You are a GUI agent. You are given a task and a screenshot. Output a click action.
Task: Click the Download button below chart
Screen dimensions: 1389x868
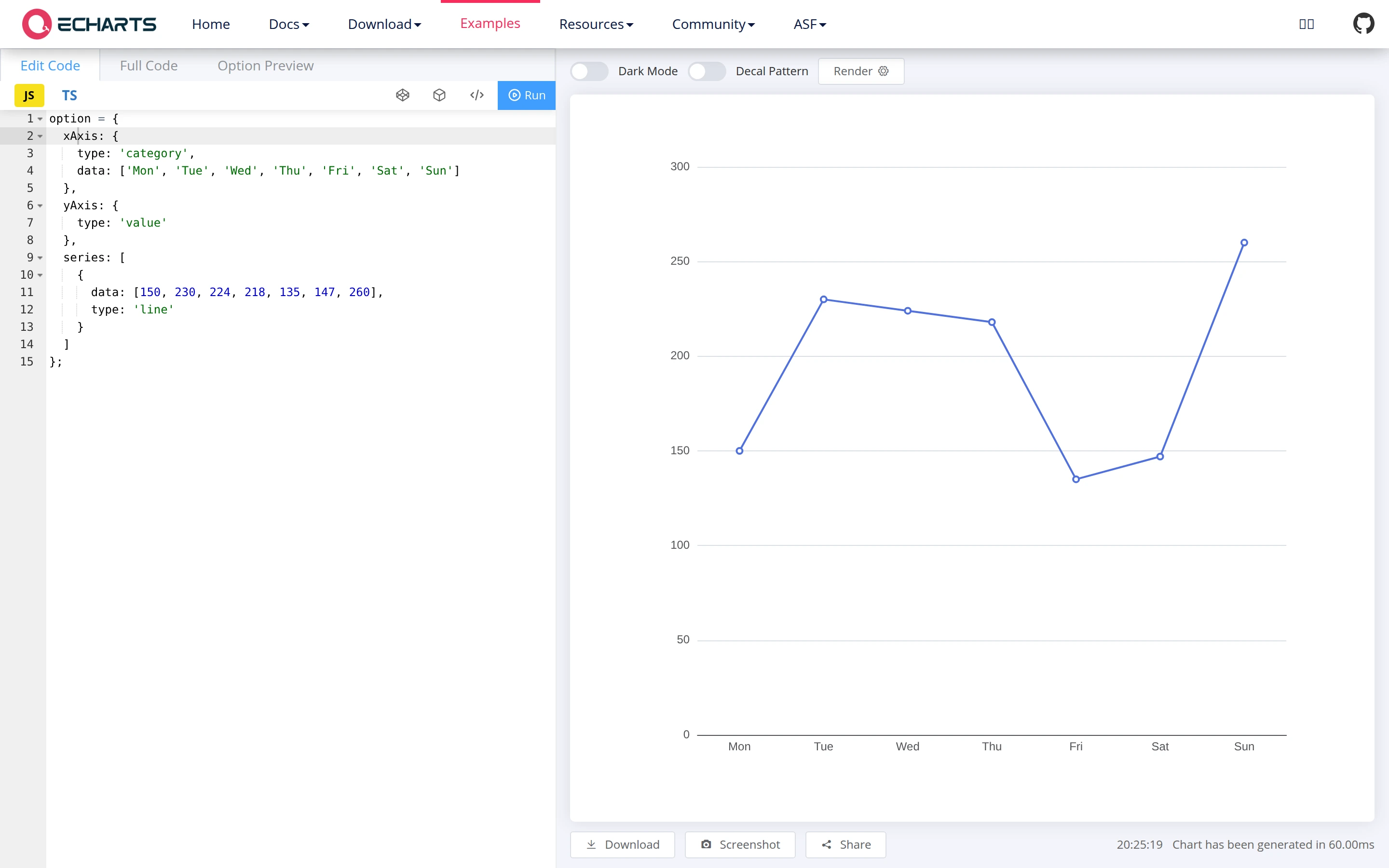622,844
